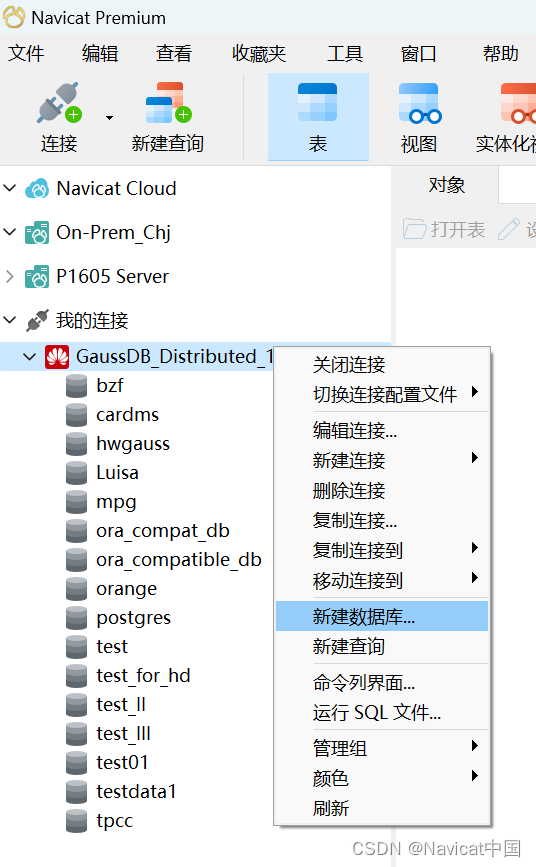Collapse the On-Prem_Chj tree node
Viewport: 536px width, 867px height.
coord(9,232)
